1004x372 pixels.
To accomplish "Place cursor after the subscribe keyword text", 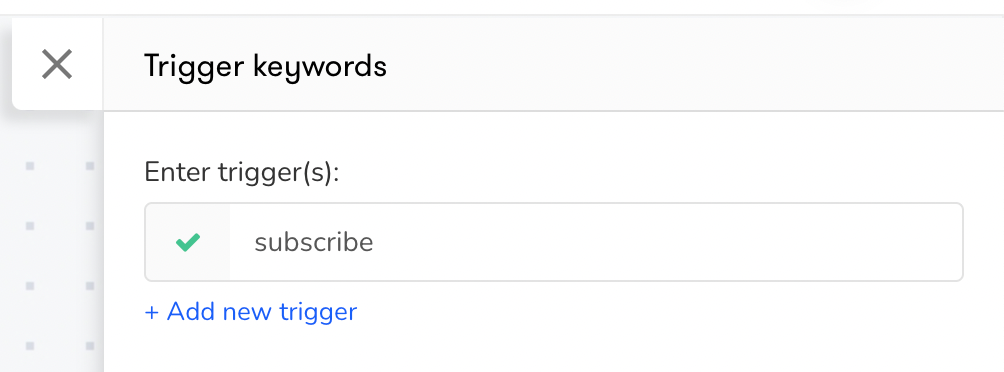I will [x=375, y=243].
